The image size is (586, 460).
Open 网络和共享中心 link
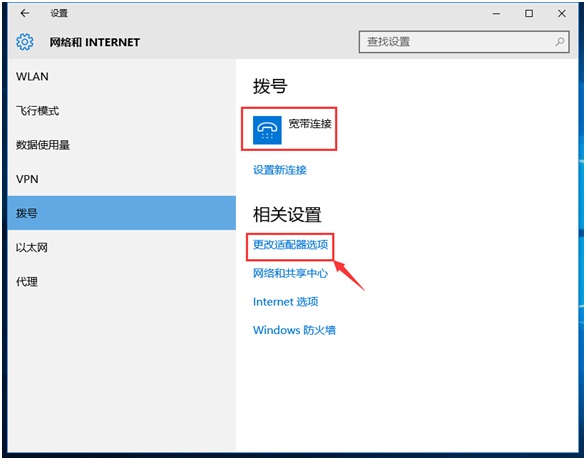(x=290, y=273)
